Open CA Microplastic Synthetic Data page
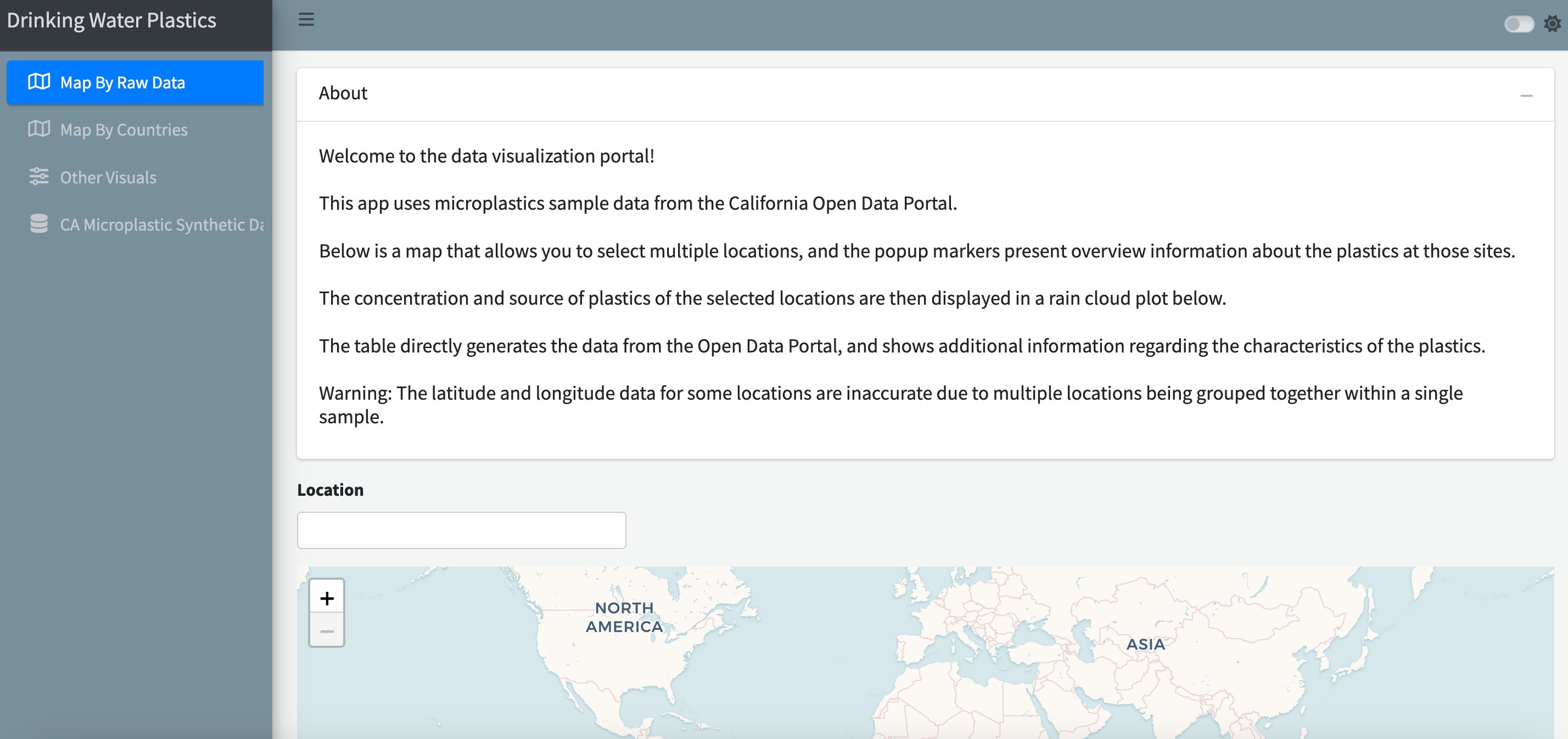 click(135, 225)
